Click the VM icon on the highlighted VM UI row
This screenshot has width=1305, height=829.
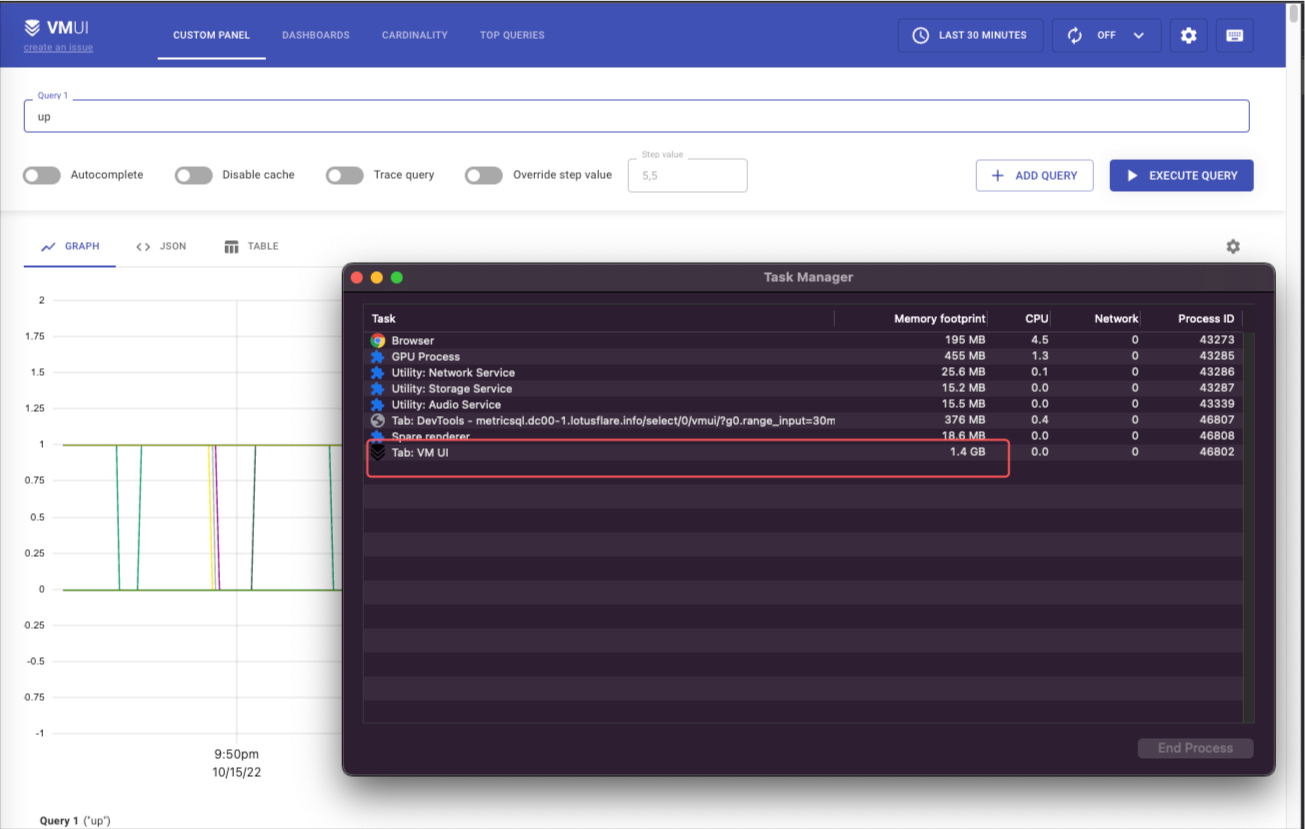[x=377, y=452]
